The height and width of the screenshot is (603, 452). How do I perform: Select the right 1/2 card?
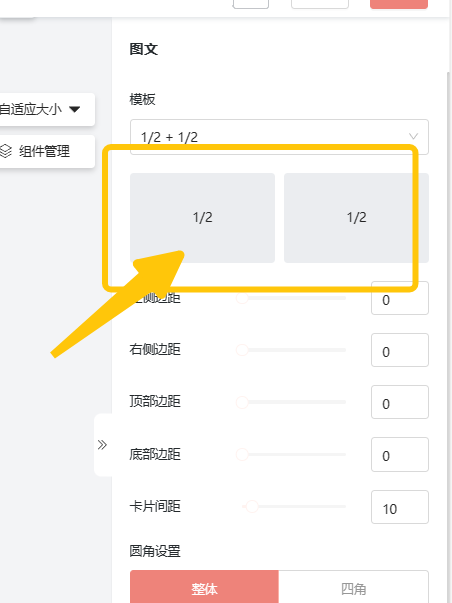pyautogui.click(x=356, y=218)
